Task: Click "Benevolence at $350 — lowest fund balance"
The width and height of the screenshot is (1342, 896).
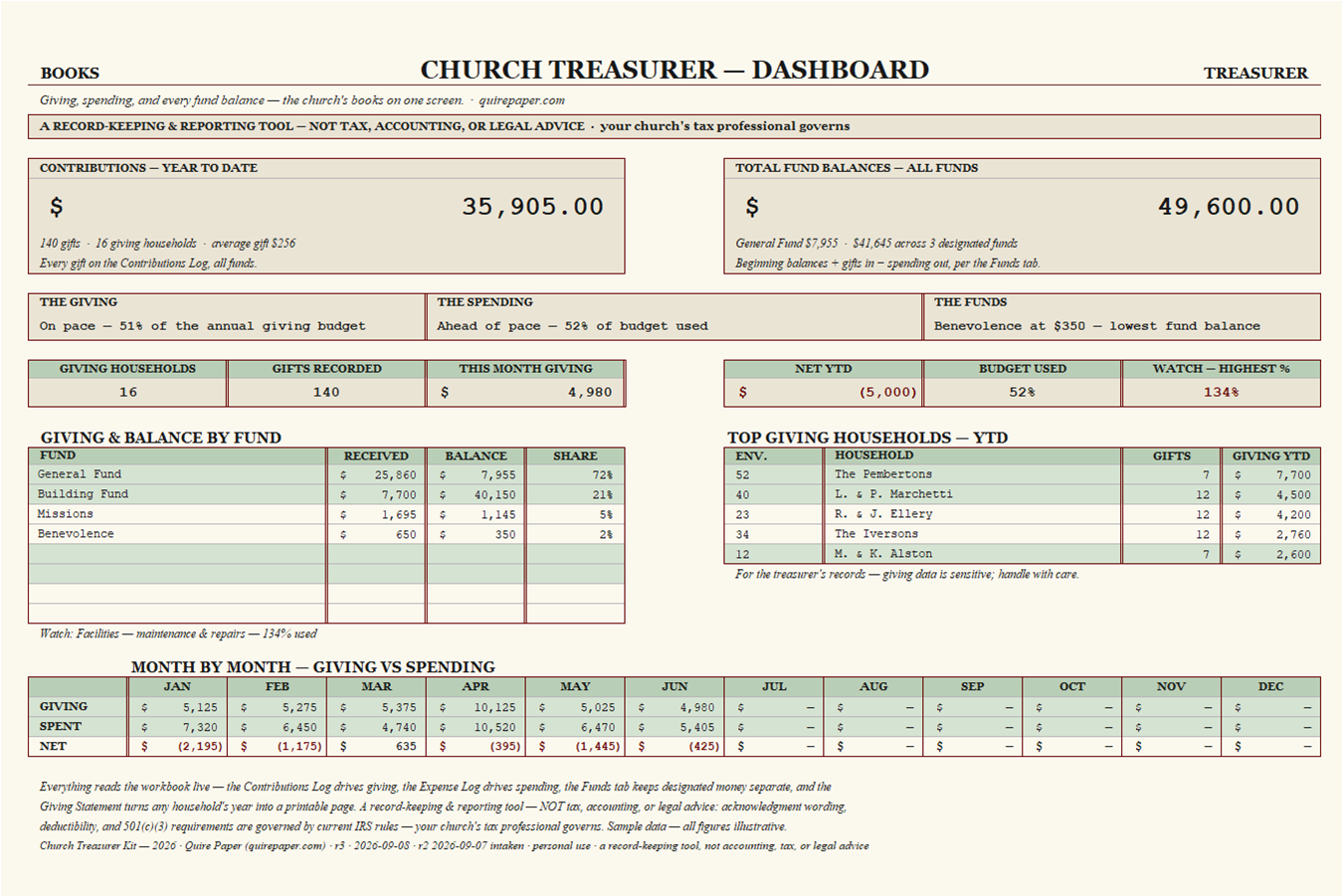Action: [1097, 326]
